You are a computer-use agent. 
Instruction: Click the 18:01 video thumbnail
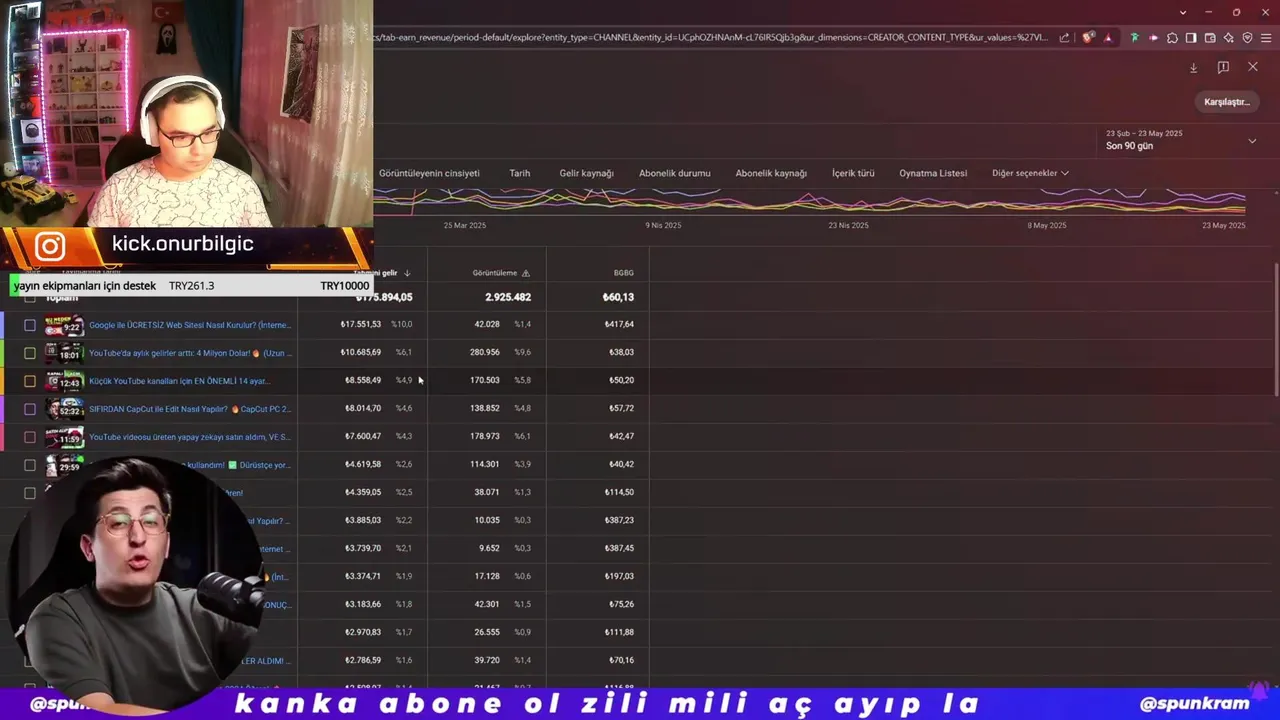(x=64, y=353)
